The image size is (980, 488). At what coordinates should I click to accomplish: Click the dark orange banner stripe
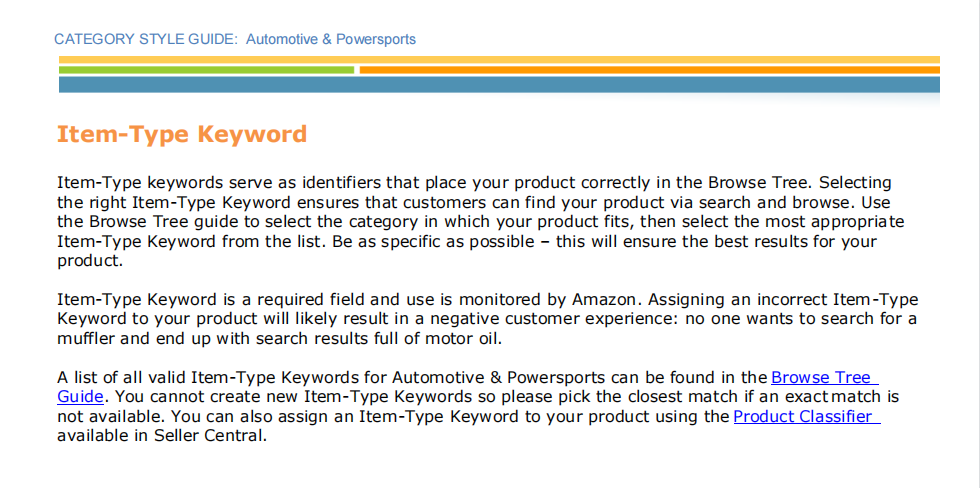[x=649, y=69]
